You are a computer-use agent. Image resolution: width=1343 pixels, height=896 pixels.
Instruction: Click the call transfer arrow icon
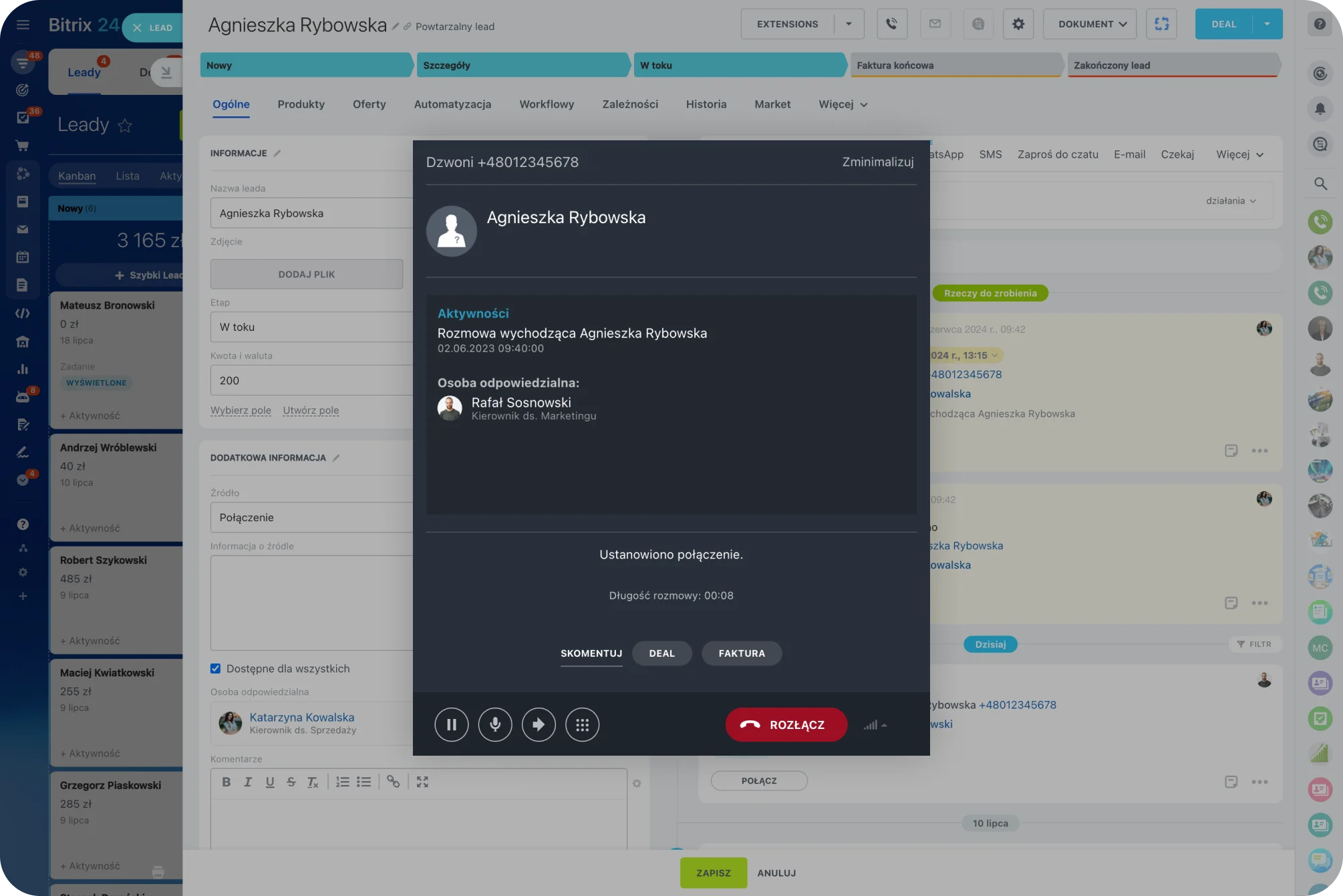pos(539,724)
